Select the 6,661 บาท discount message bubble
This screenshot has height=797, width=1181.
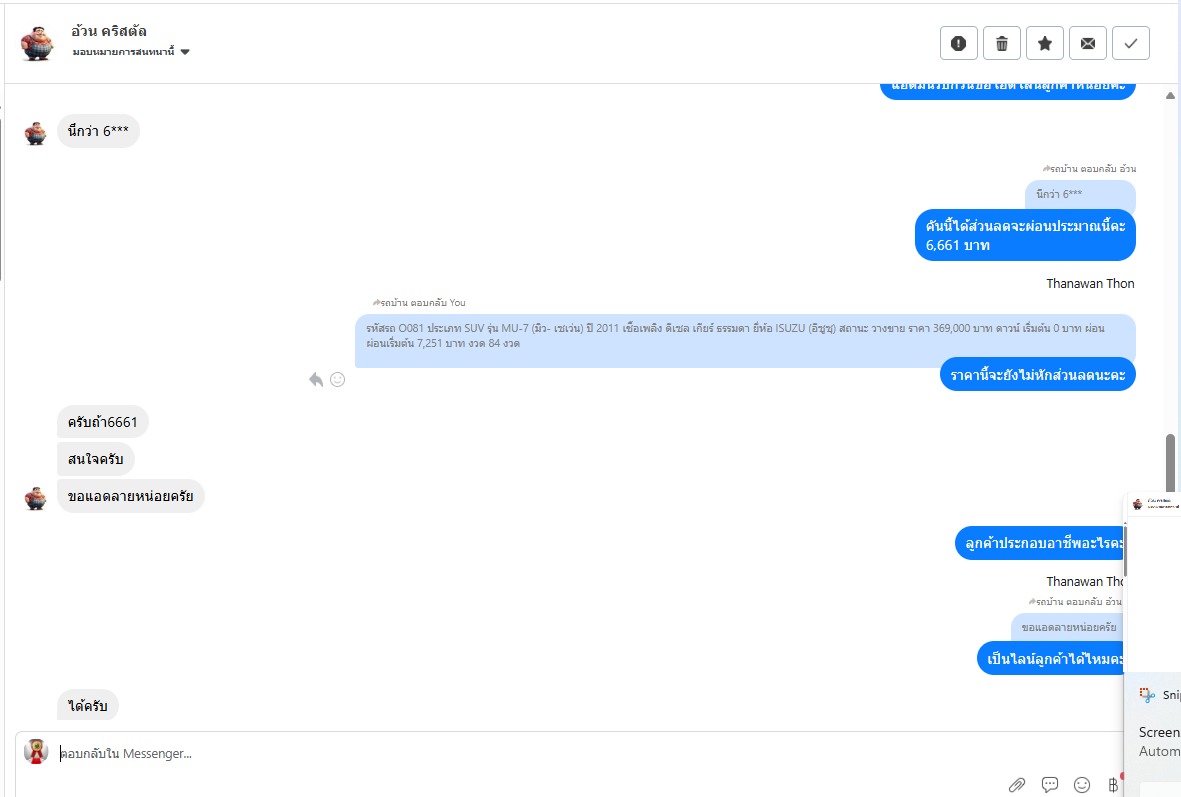1025,235
